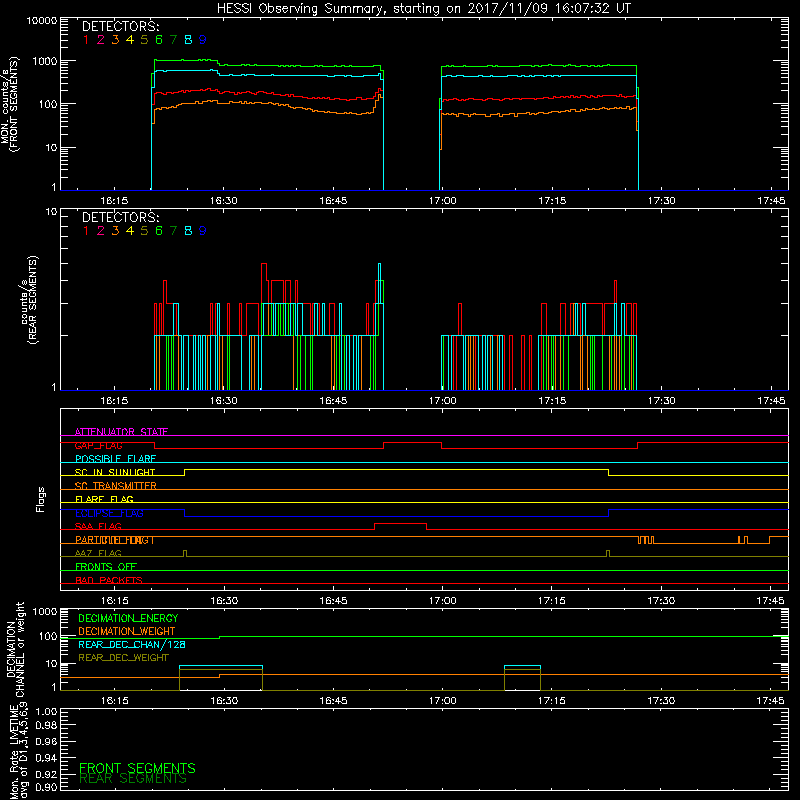Select detector 8 in front segments legend

188,40
